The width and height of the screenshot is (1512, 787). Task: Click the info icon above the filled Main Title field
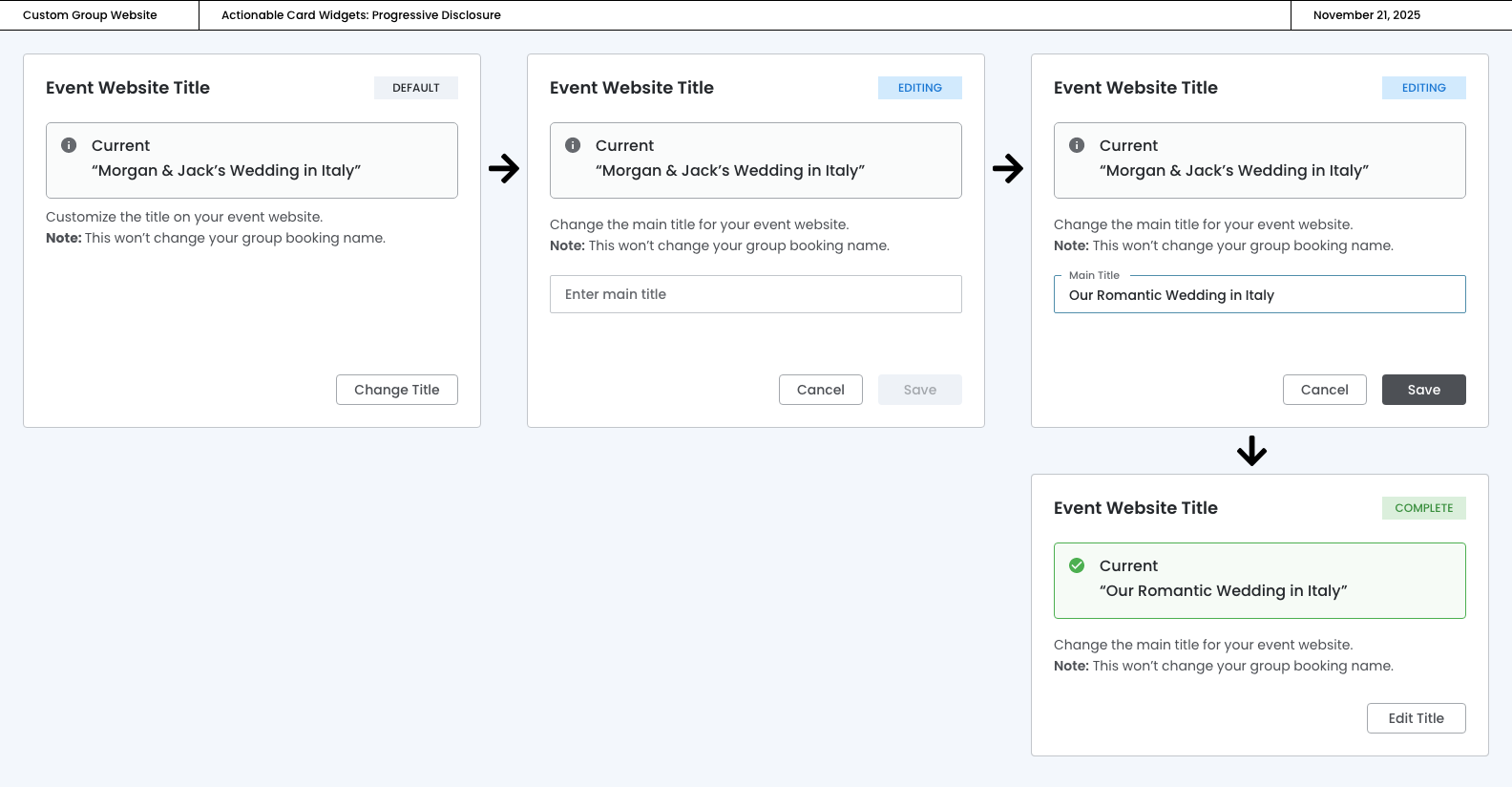pyautogui.click(x=1077, y=145)
